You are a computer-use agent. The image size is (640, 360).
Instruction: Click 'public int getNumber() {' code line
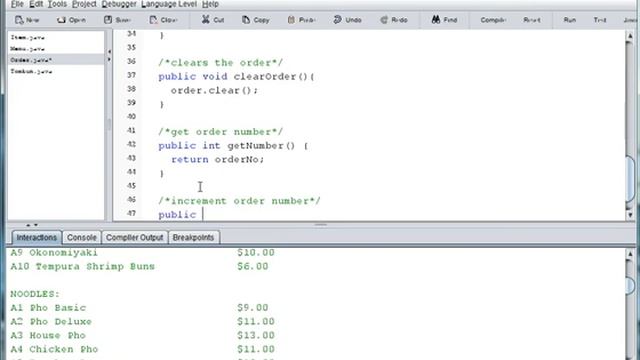[233, 146]
